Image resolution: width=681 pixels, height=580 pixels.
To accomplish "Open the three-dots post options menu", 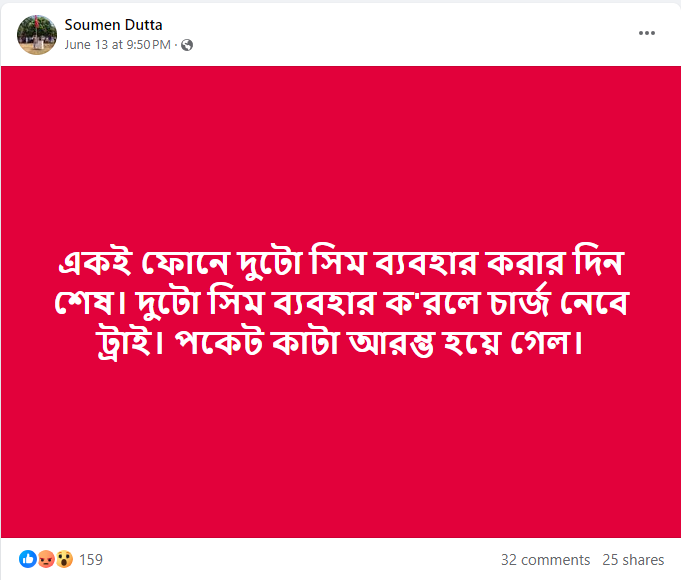I will click(647, 33).
